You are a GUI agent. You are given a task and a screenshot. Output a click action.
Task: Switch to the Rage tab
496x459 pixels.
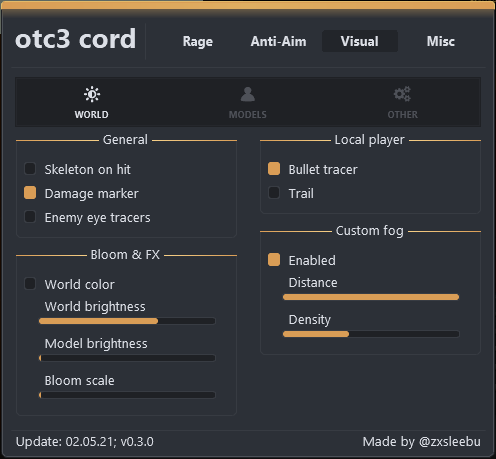(x=198, y=41)
